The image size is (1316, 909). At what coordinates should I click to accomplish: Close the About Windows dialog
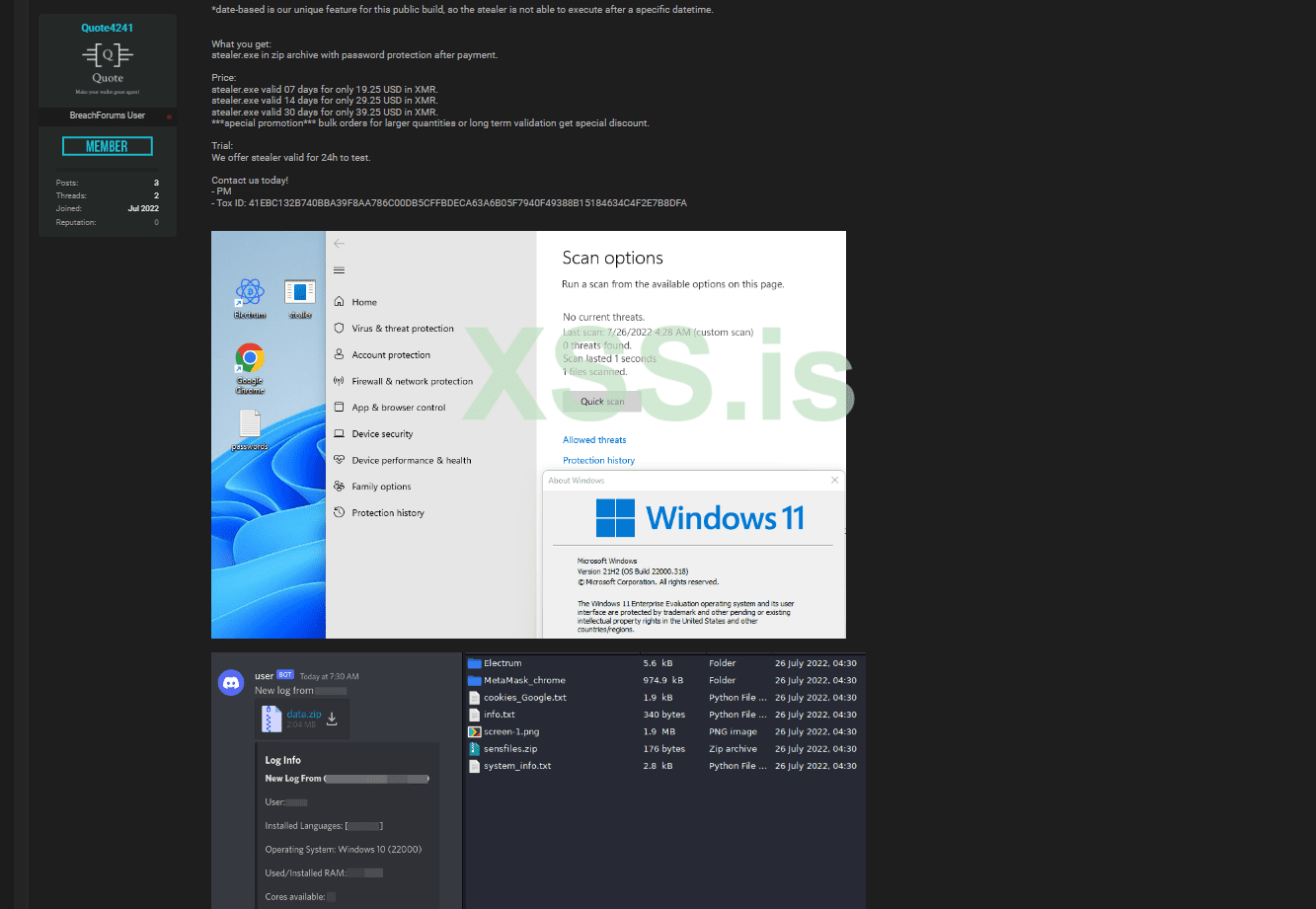tap(834, 481)
